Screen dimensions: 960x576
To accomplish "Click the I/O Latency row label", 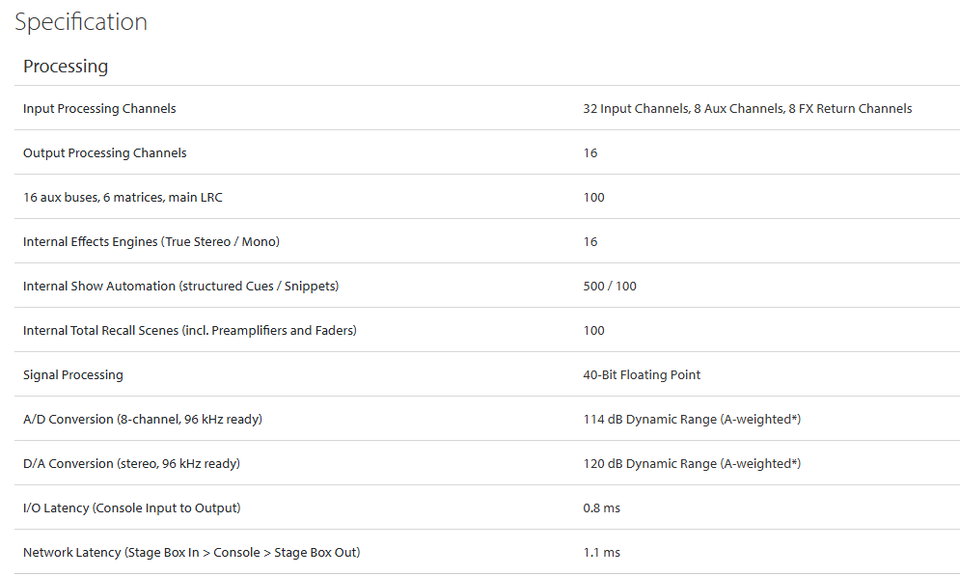I will (132, 508).
